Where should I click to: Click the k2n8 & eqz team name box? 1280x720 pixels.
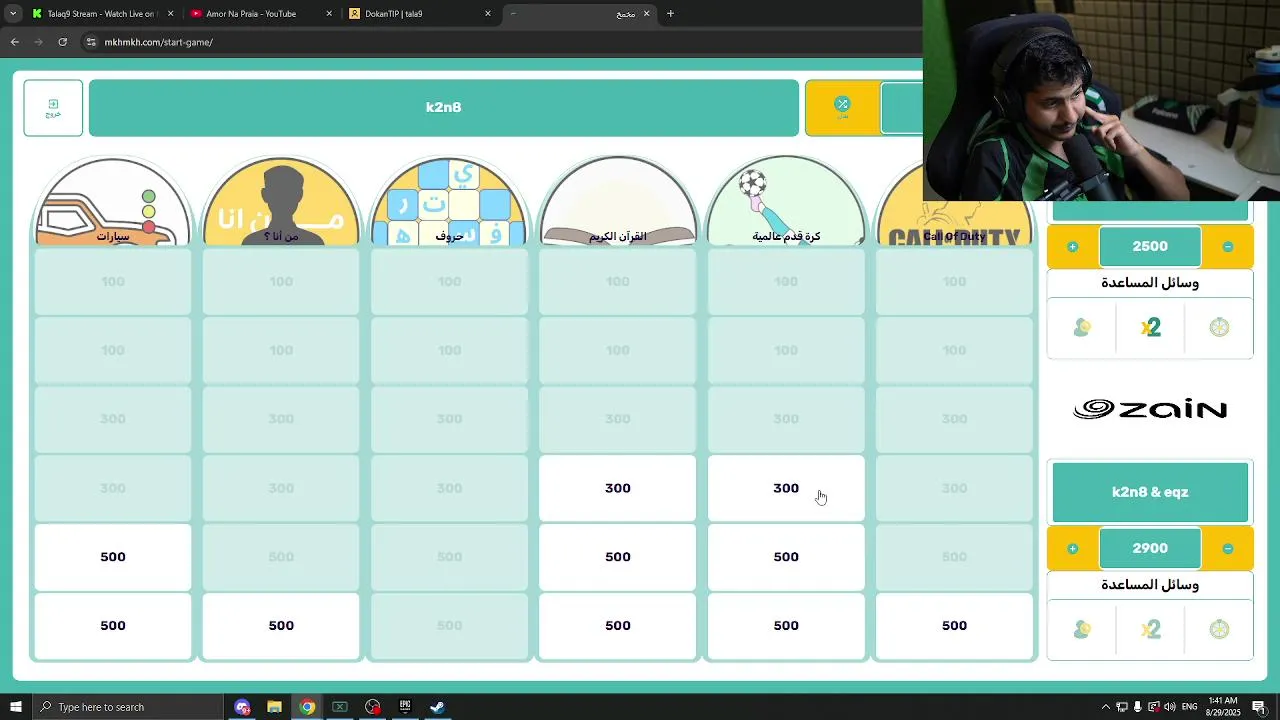[x=1150, y=492]
